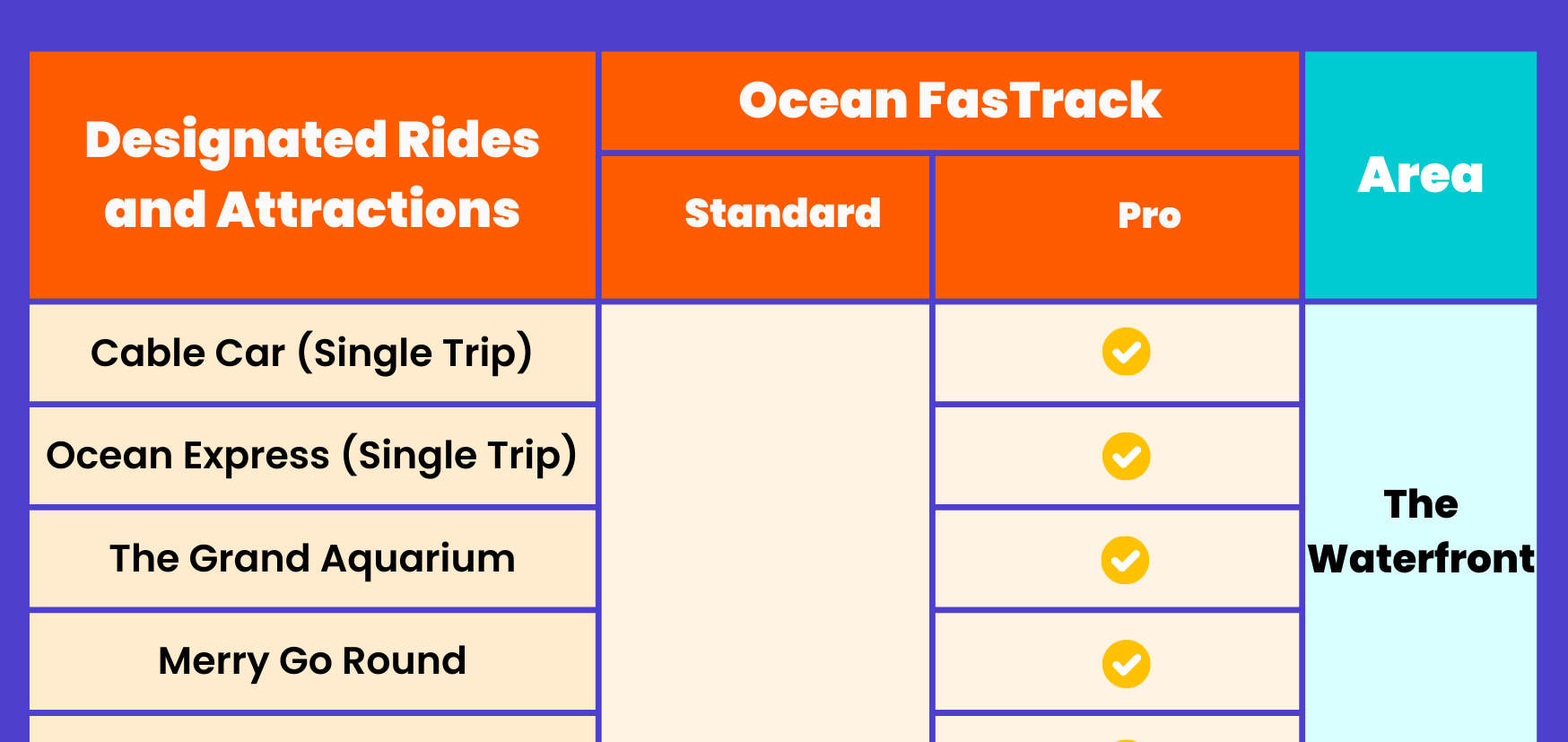1568x742 pixels.
Task: Click the cut-off Pro cell at table bottom
Action: (x=1117, y=729)
